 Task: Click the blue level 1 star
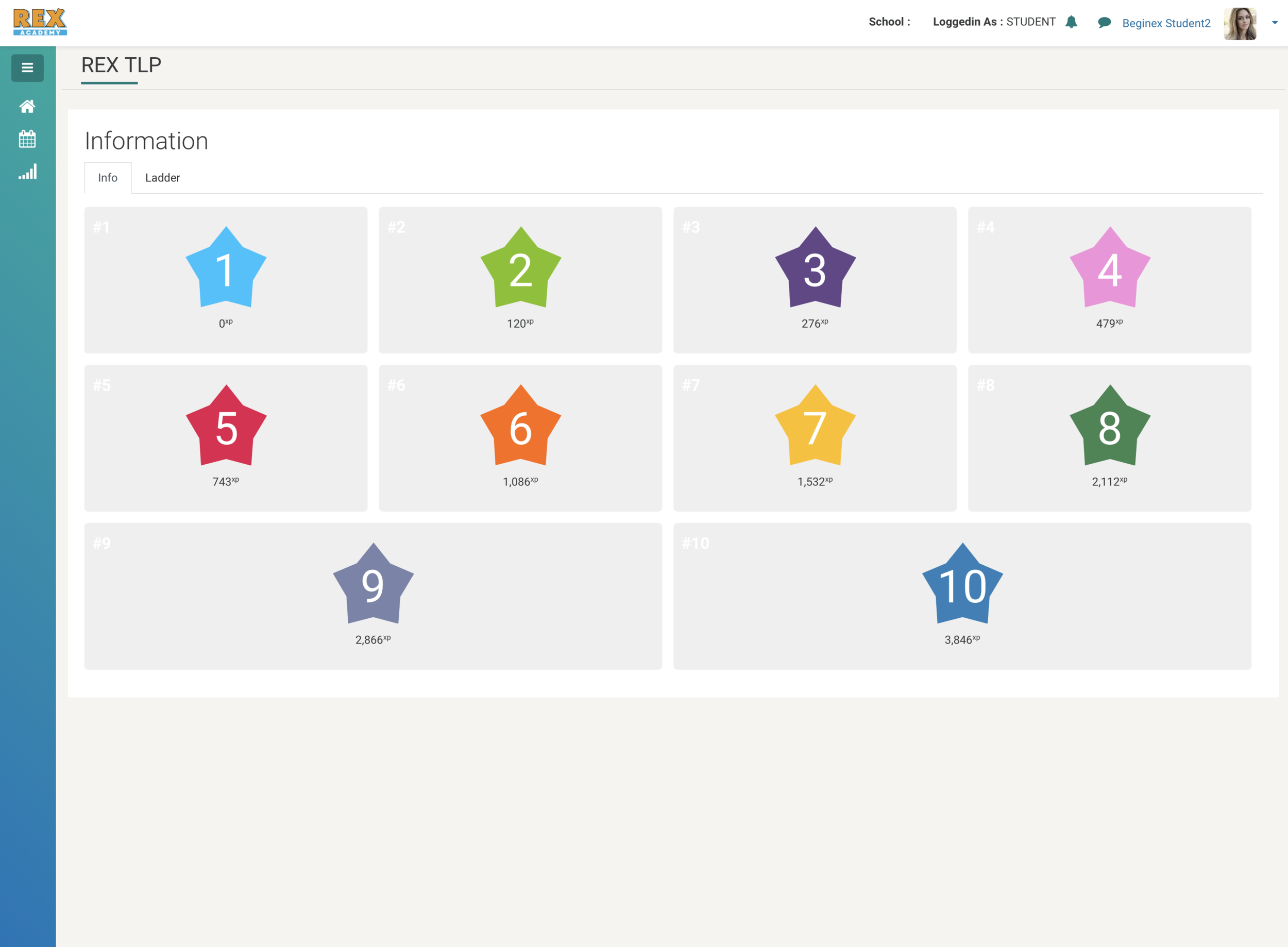pos(226,268)
